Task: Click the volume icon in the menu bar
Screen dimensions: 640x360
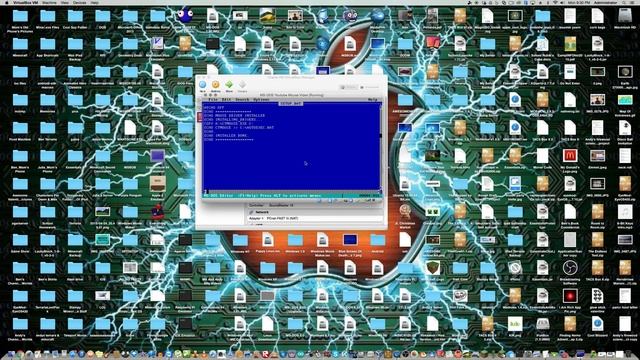Action: (562, 2)
